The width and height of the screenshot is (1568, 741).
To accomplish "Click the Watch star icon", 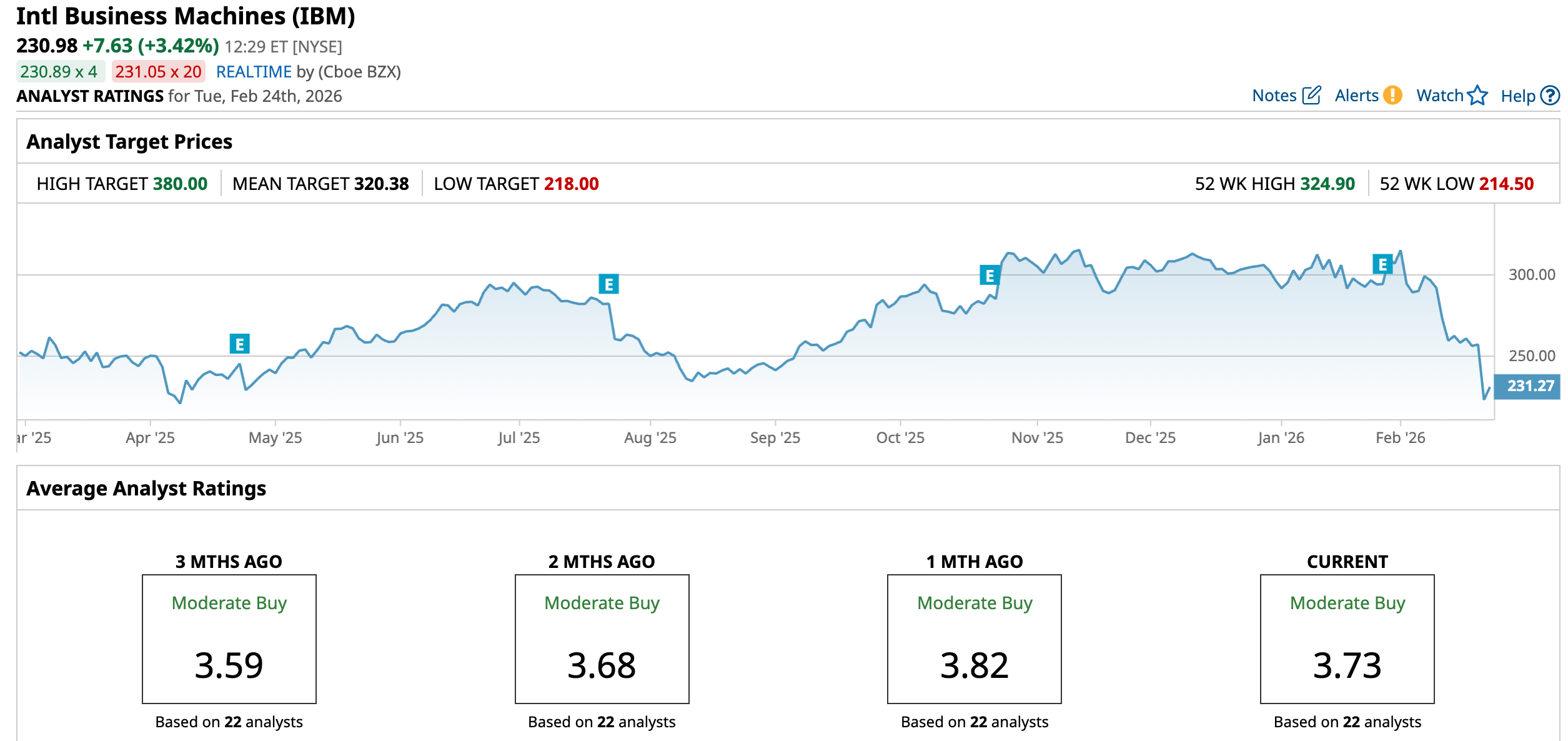I will [x=1477, y=96].
